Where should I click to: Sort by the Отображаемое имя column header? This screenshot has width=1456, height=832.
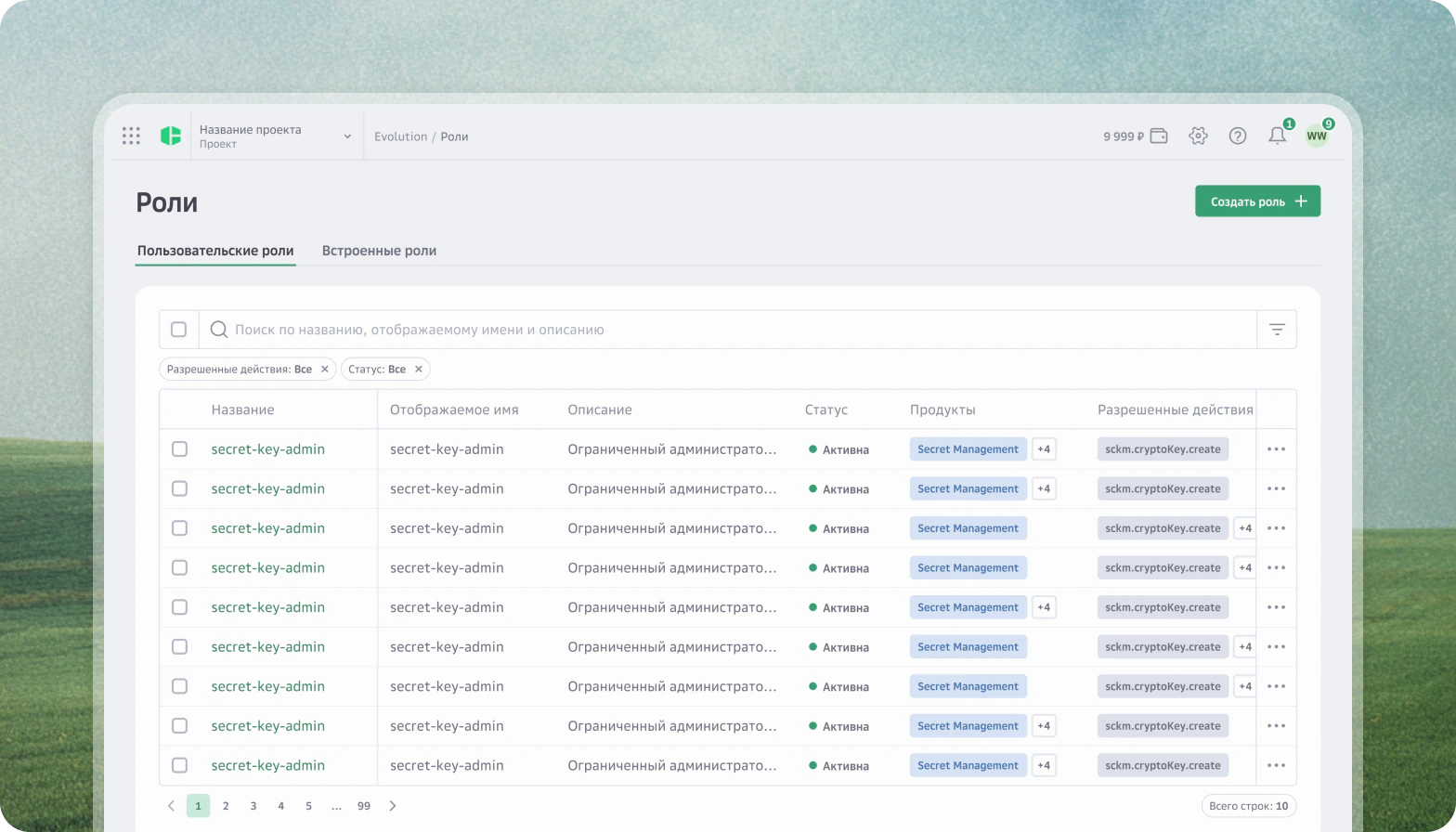pyautogui.click(x=454, y=409)
